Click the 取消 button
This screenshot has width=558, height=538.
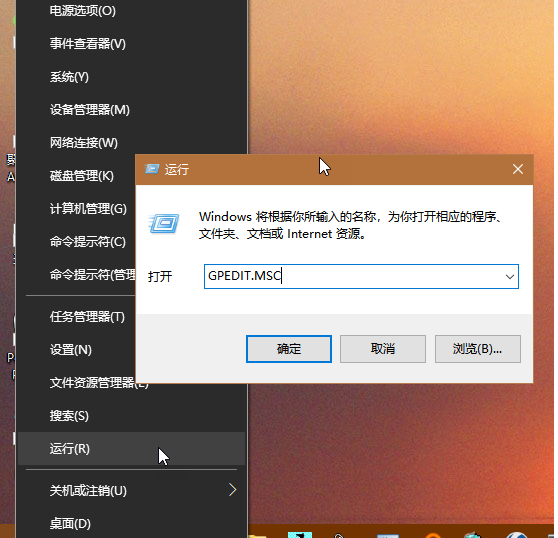pos(383,349)
